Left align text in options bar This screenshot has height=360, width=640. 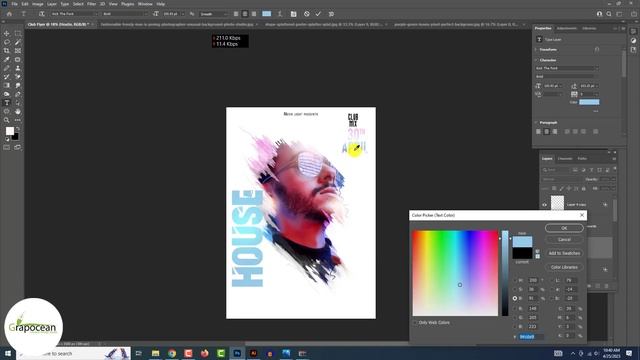tap(236, 14)
